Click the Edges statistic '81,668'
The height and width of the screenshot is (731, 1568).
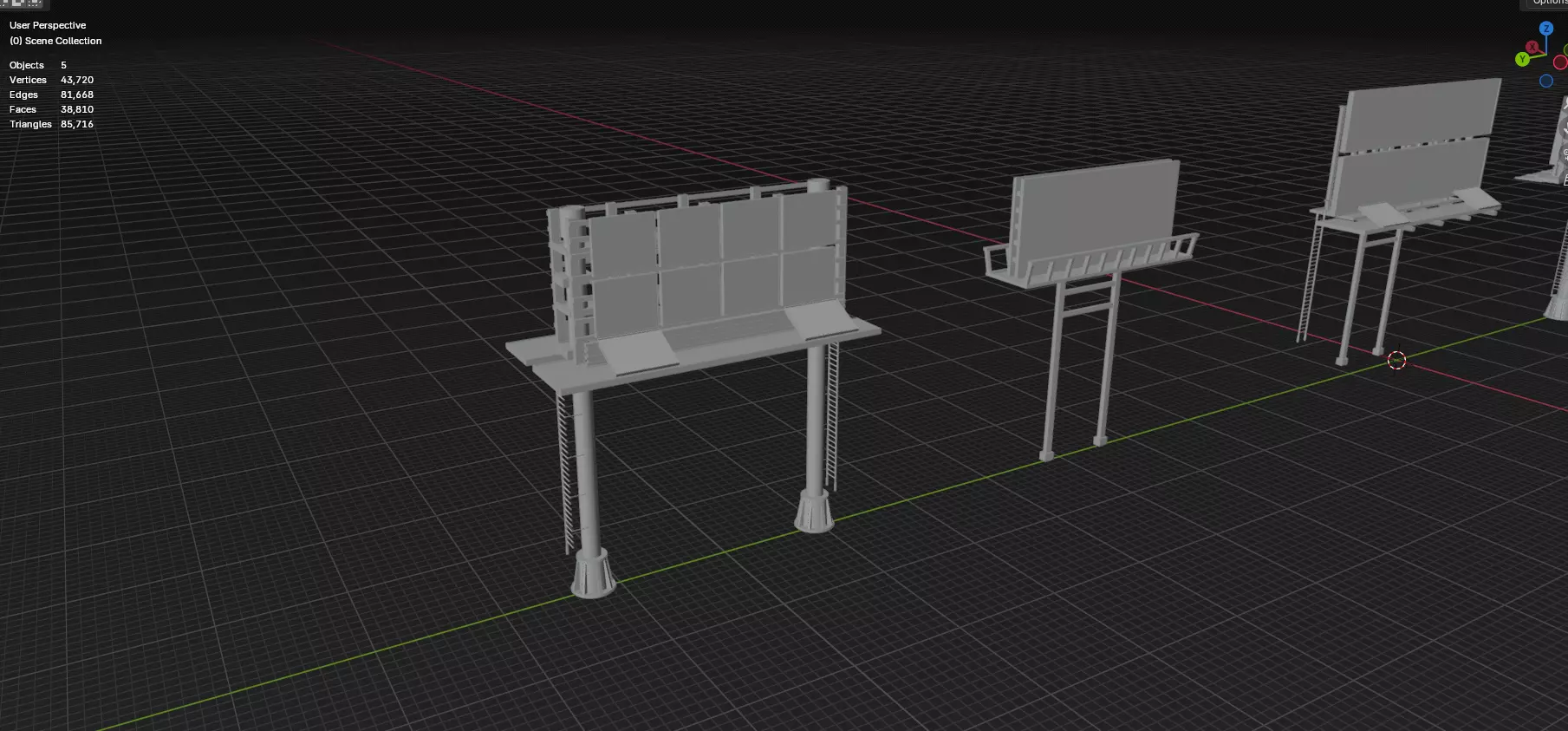(x=77, y=95)
